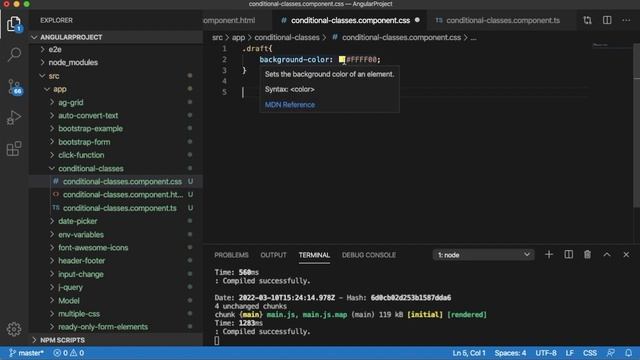
Task: Switch to the PROBLEMS panel tab
Action: click(231, 255)
